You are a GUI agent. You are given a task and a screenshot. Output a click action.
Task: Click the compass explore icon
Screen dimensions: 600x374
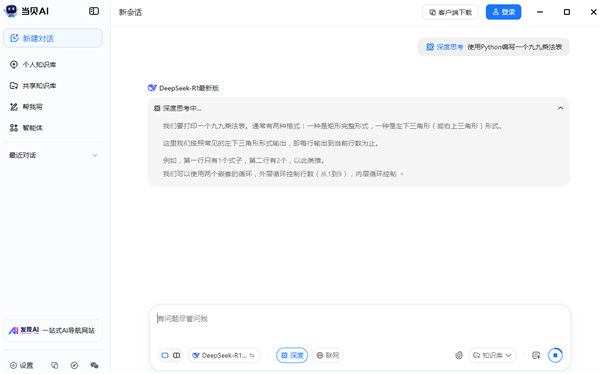(74, 365)
